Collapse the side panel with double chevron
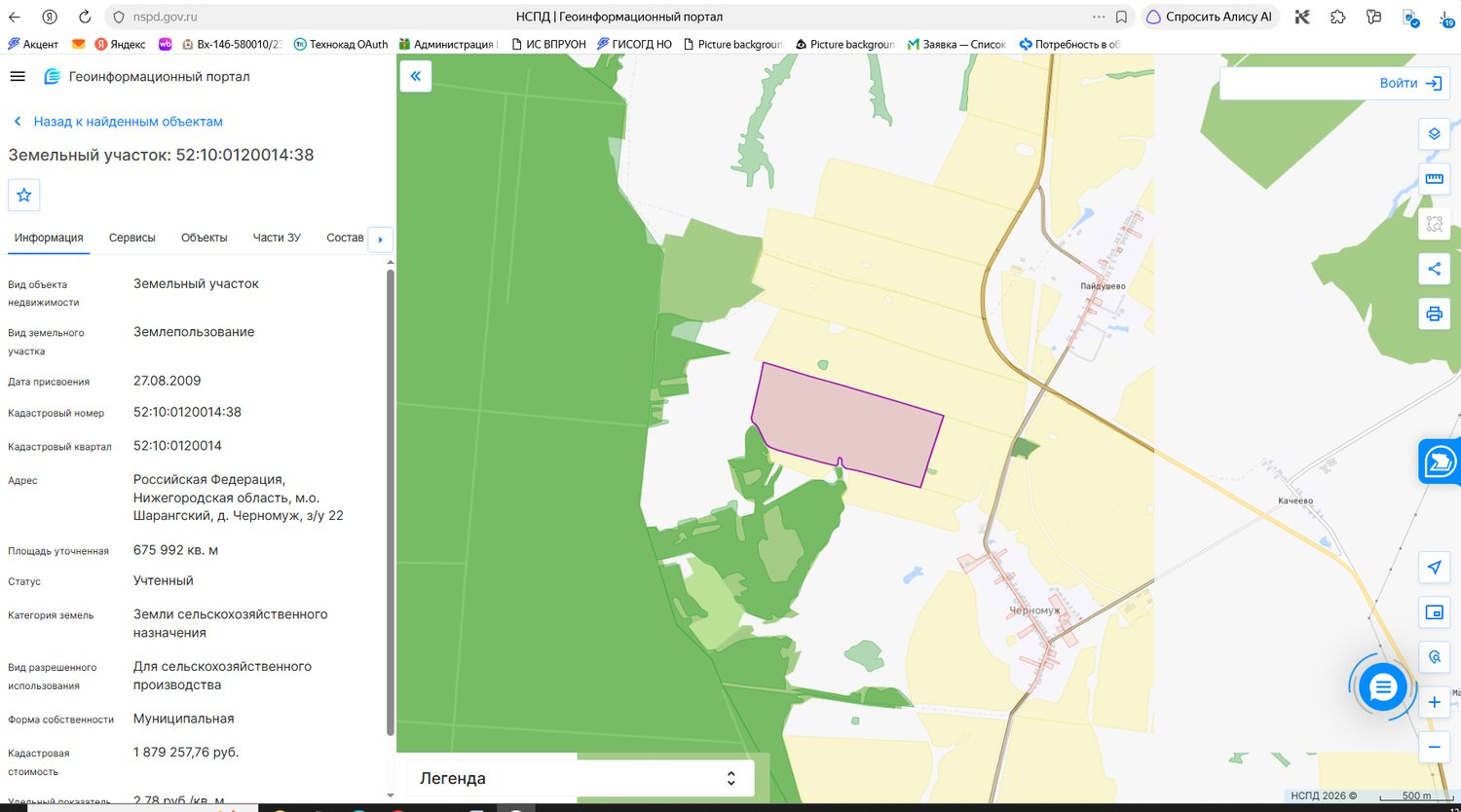The height and width of the screenshot is (812, 1461). [415, 76]
